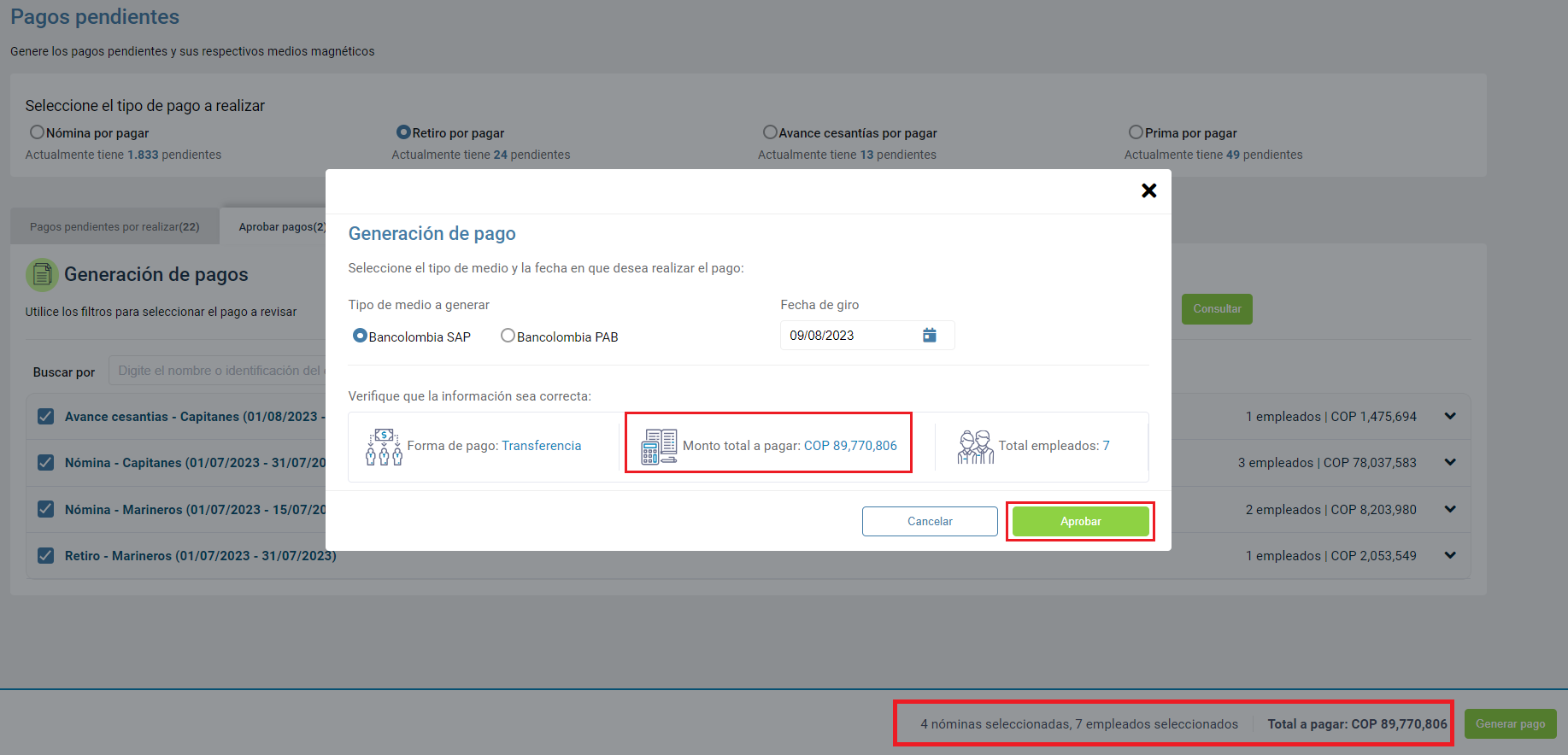Viewport: 1568px width, 755px height.
Task: Click the Generar pago button
Action: click(1510, 724)
